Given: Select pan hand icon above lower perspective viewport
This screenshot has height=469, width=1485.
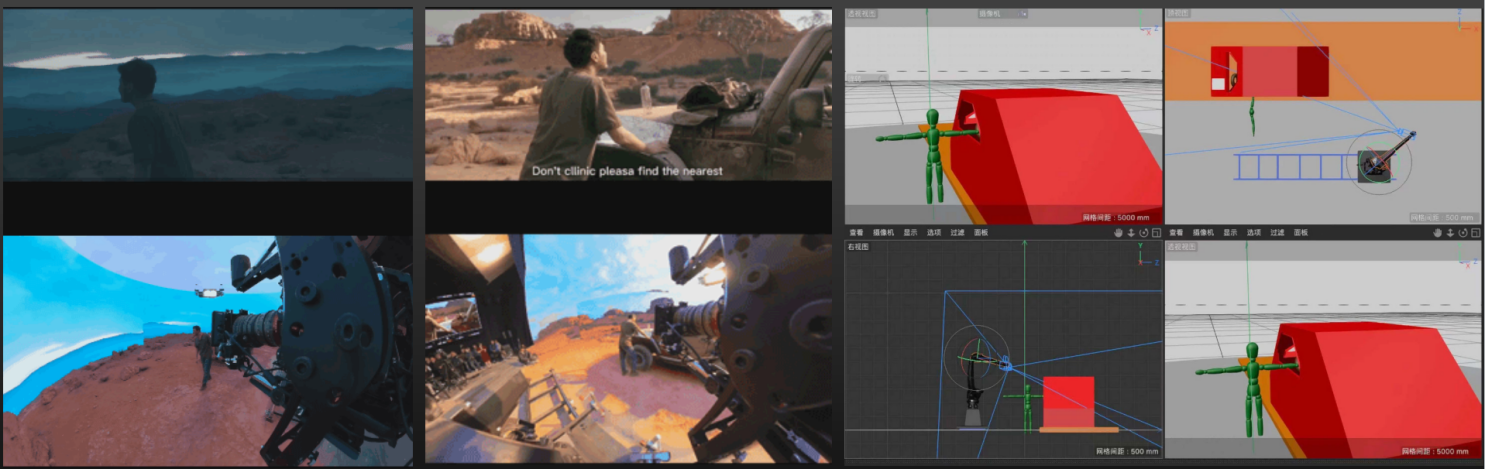Looking at the screenshot, I should 1437,232.
